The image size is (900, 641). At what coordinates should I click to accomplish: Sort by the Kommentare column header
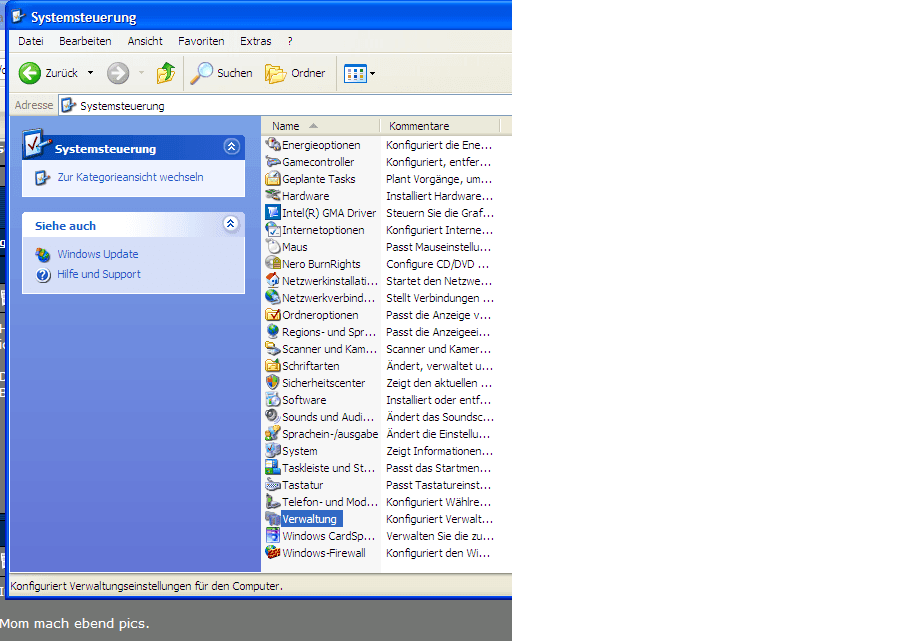click(x=440, y=126)
